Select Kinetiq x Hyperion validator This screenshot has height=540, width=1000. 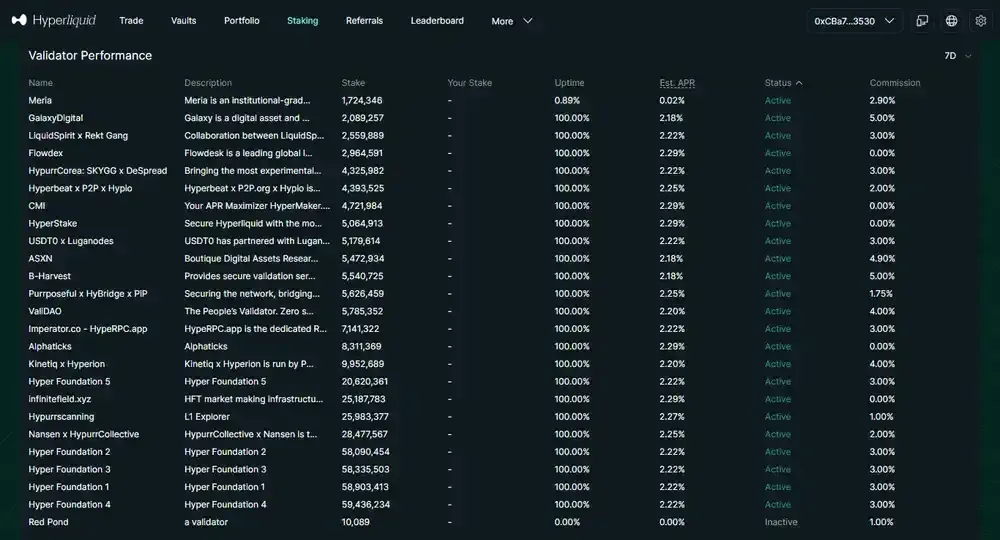pyautogui.click(x=66, y=364)
